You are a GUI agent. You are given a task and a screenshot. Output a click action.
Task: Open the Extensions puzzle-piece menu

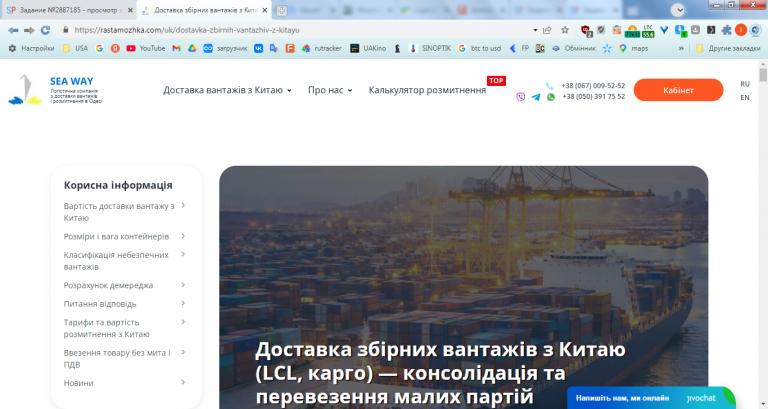coord(726,30)
